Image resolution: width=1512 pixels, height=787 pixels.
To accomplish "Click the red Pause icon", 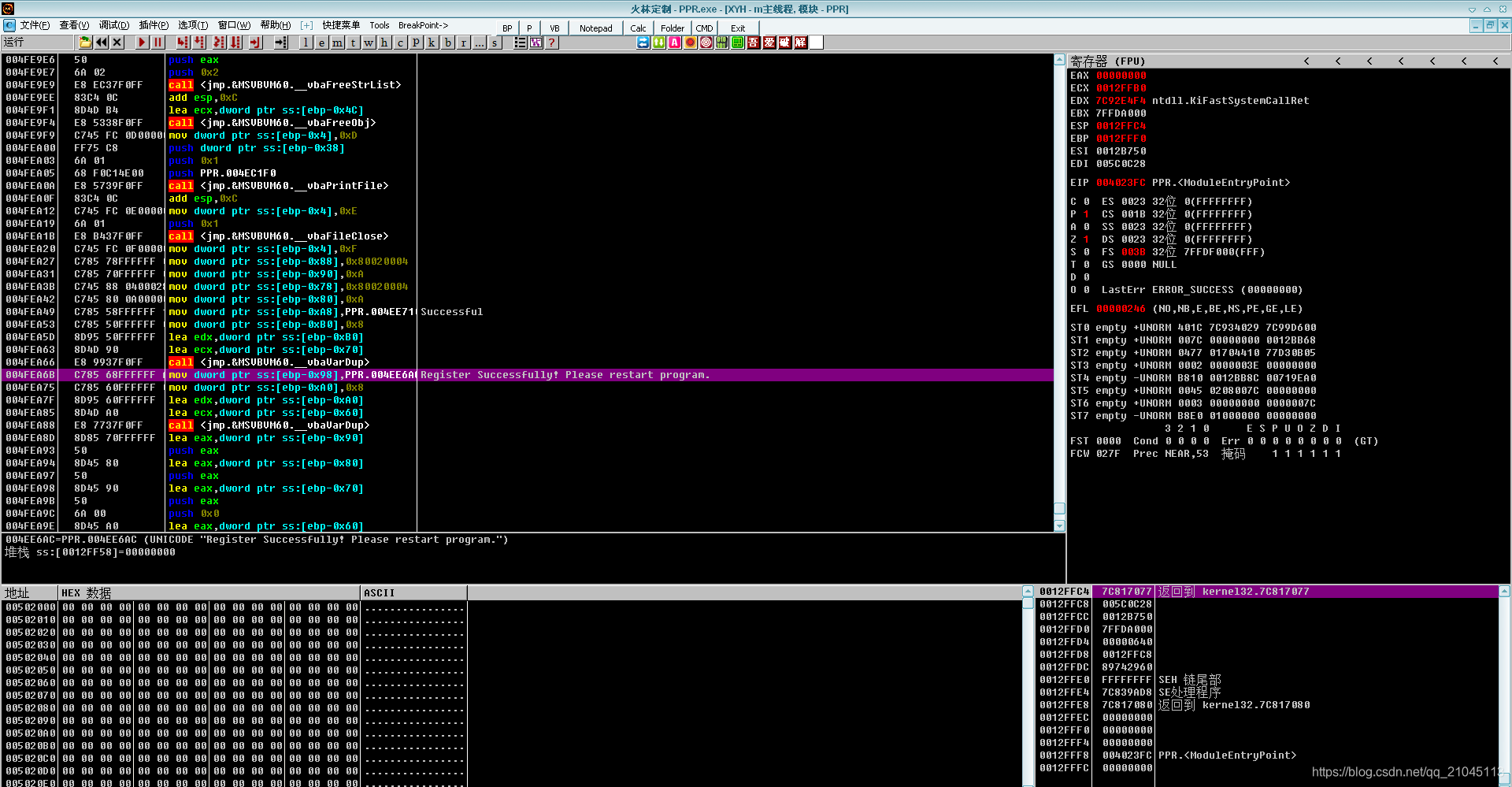I will point(158,43).
